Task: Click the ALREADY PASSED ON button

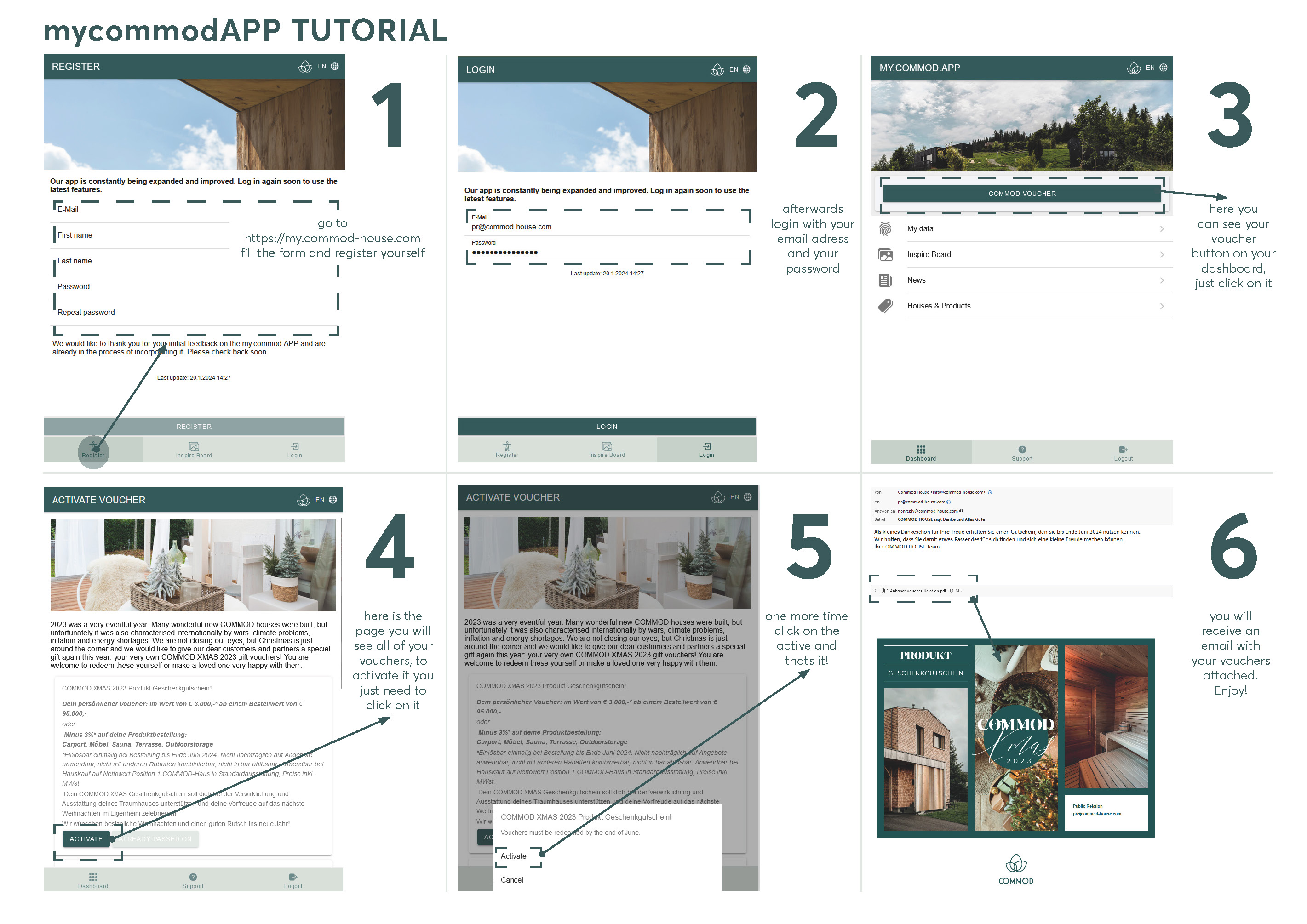Action: [x=155, y=838]
